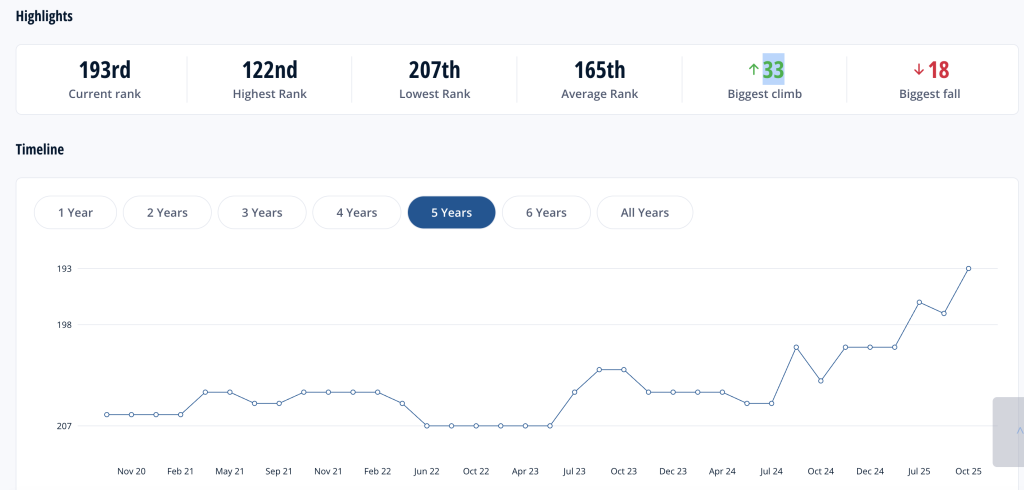Show All Years of ranking history
Screen dimensions: 1024x490
point(645,212)
